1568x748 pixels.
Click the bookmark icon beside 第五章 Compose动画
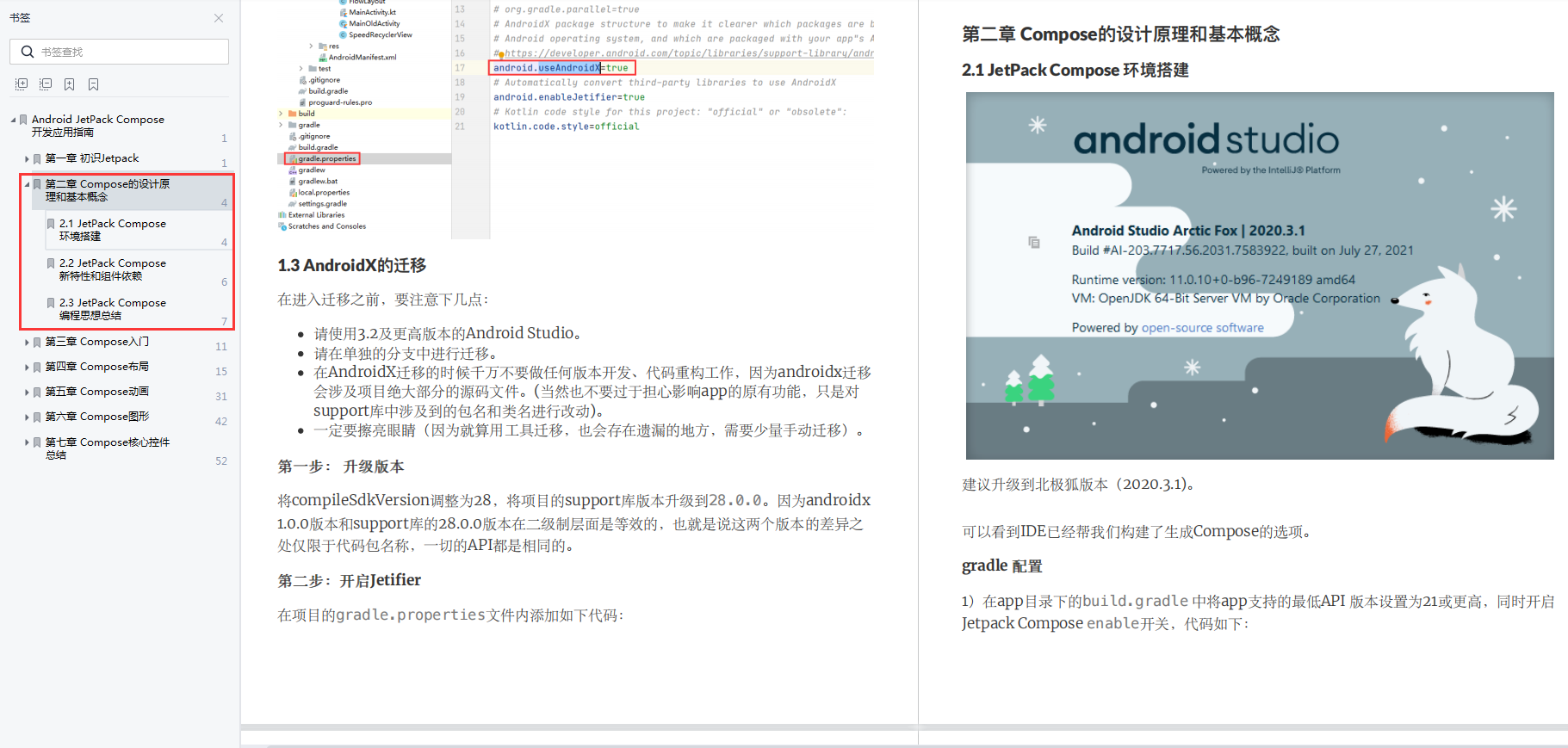coord(37,393)
